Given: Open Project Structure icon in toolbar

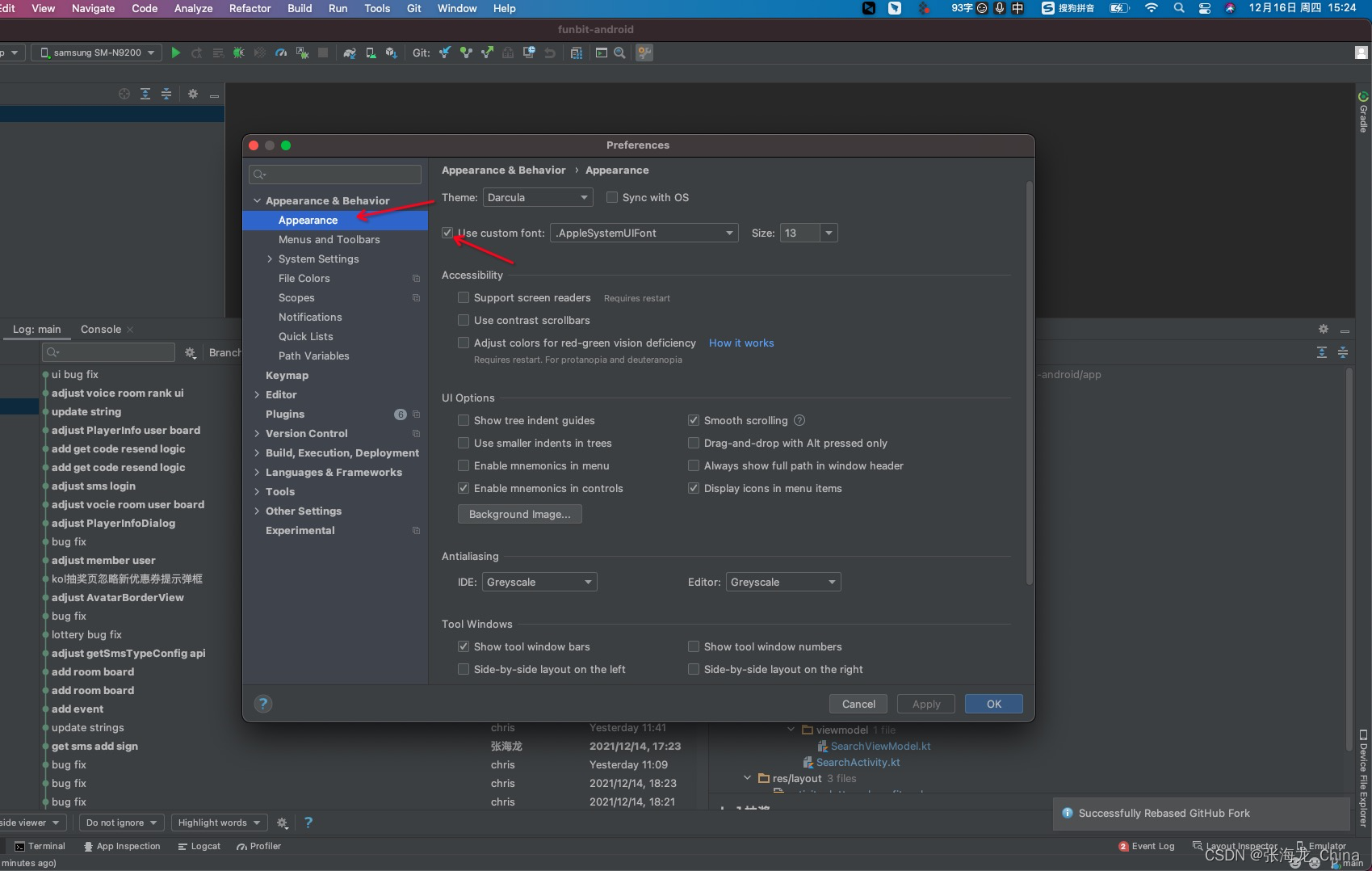Looking at the screenshot, I should tap(576, 53).
